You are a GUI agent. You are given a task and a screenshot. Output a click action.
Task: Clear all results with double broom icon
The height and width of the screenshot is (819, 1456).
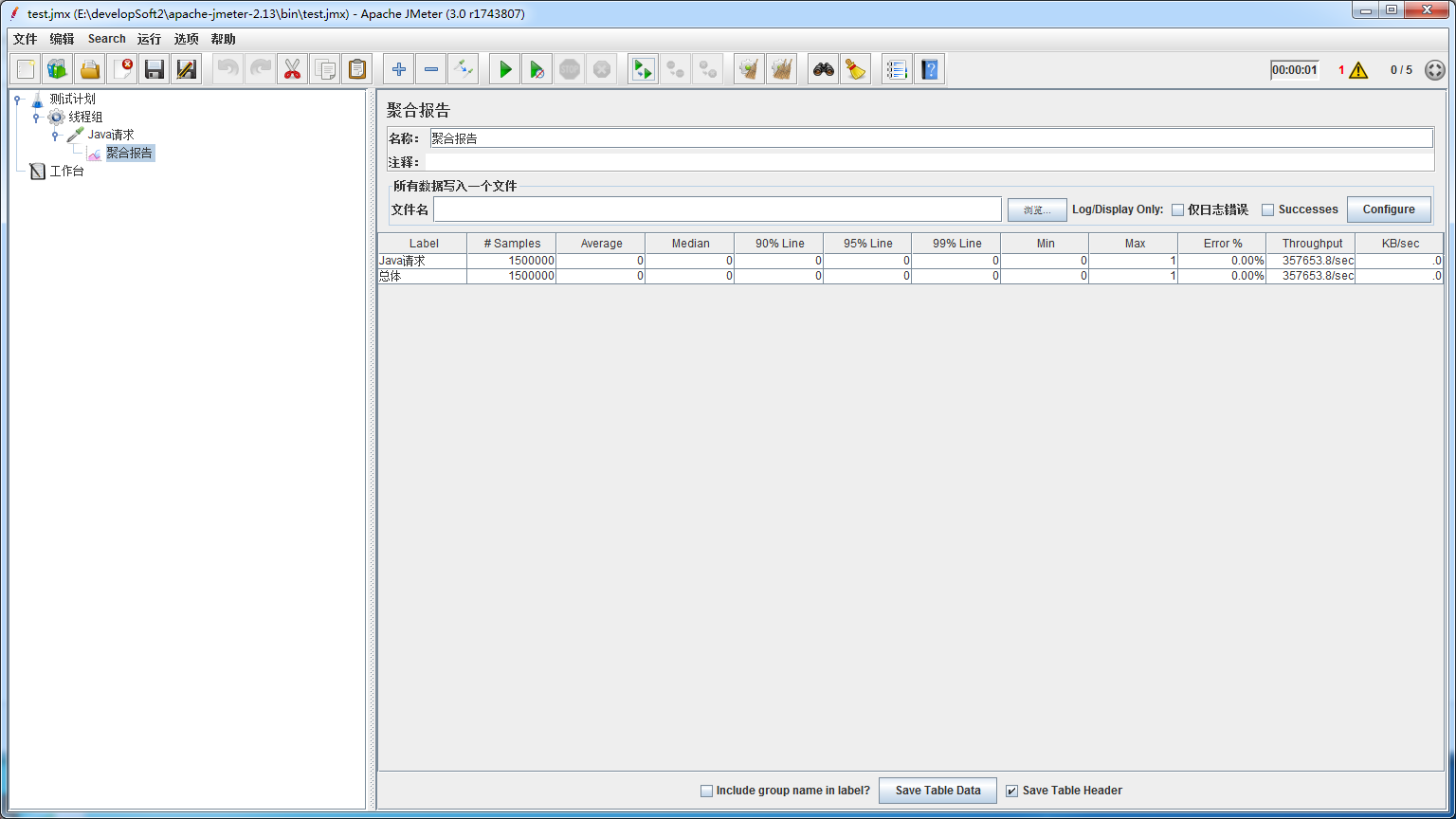782,69
